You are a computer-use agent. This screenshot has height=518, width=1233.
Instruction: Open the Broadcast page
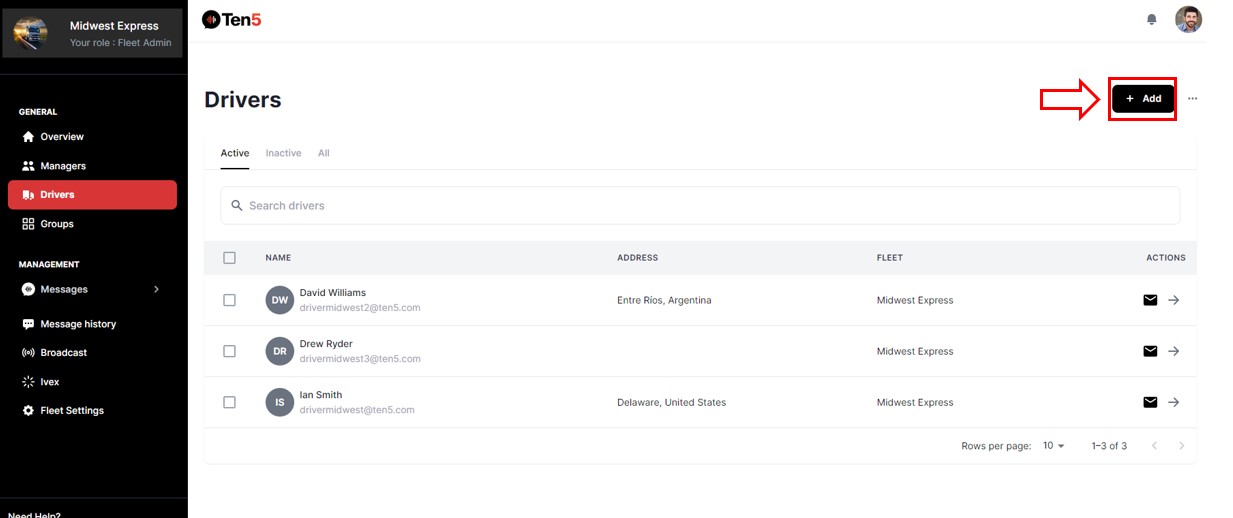pyautogui.click(x=63, y=353)
